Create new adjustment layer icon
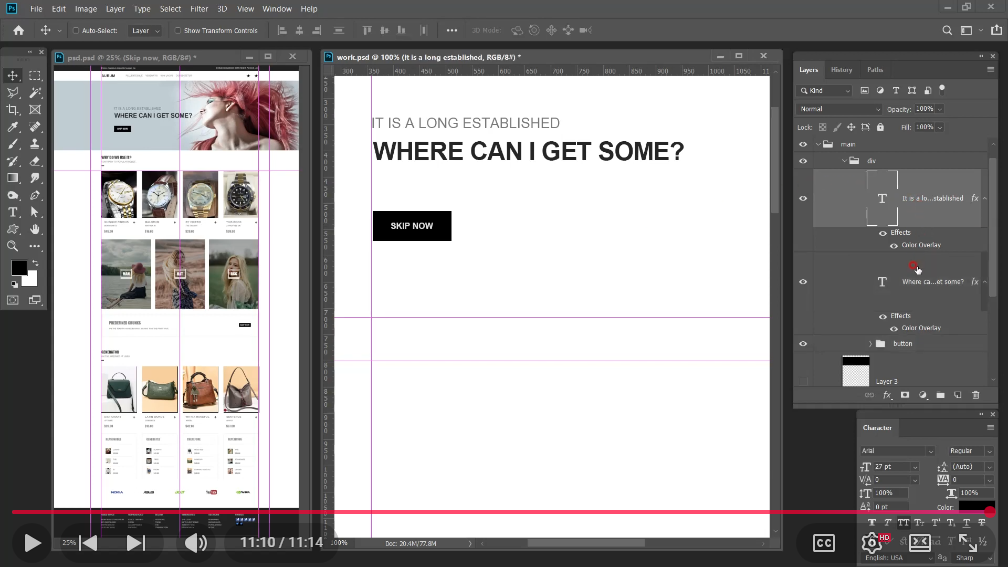Screen dimensions: 1008x567 tap(922, 395)
